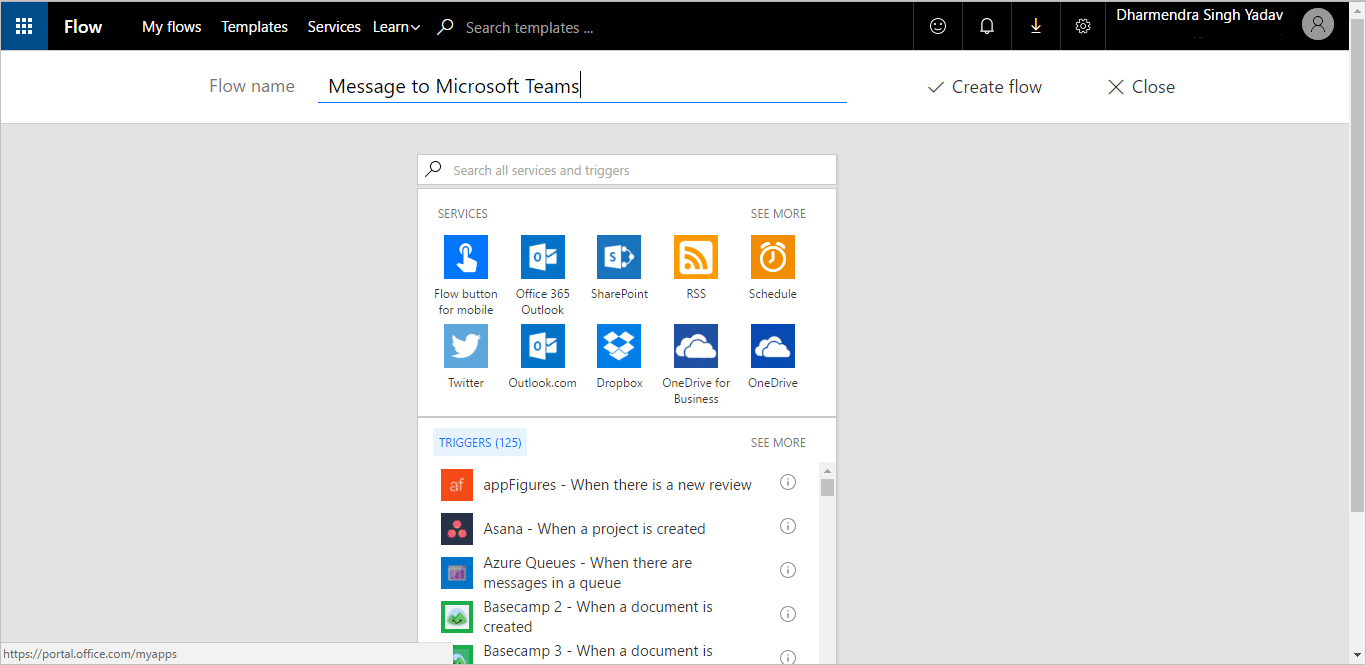Click the Search templates field
Viewport: 1366px width, 665px height.
click(x=530, y=28)
